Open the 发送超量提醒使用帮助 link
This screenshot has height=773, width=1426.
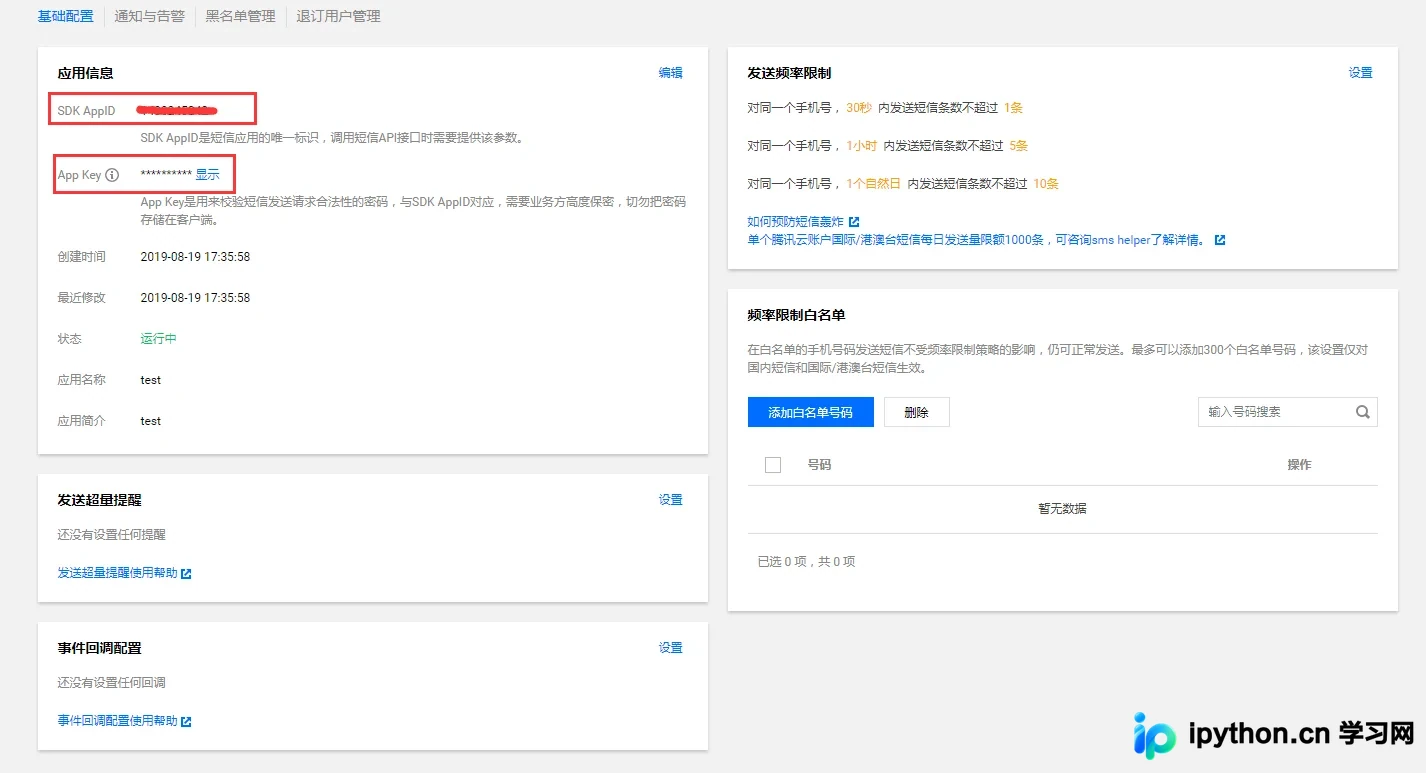pos(118,573)
